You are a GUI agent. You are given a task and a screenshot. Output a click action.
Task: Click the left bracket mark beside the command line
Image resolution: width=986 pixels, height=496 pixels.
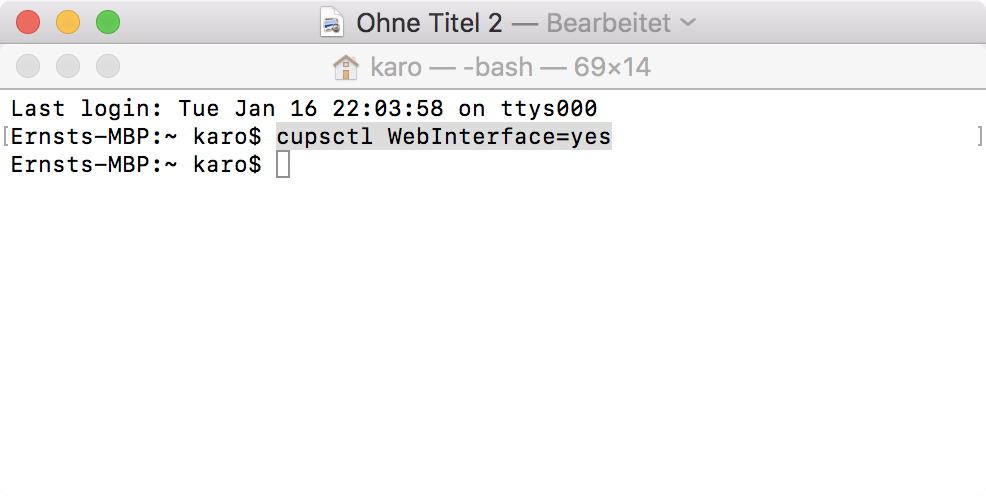6,136
